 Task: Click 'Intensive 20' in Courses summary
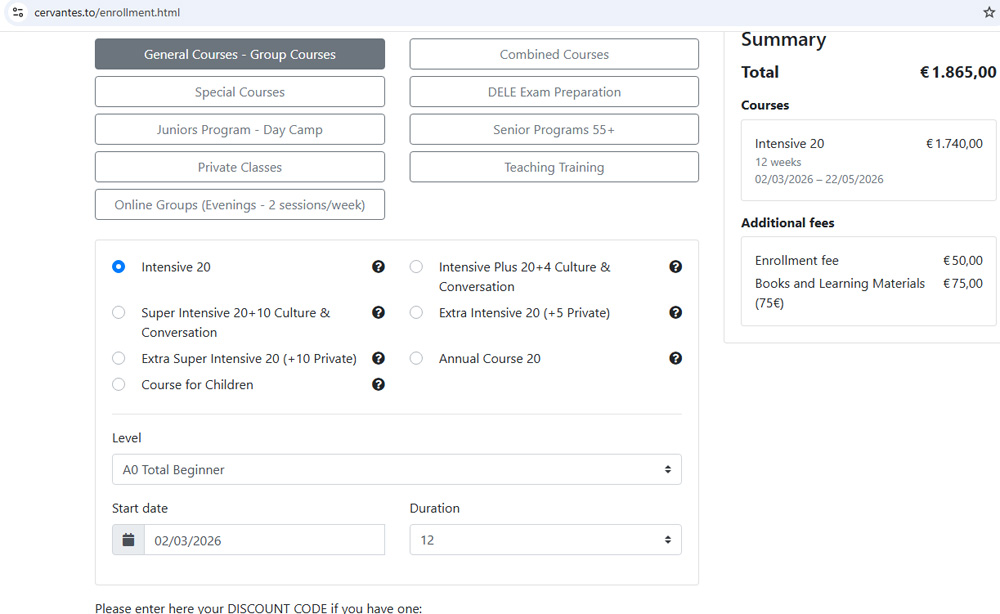click(790, 143)
